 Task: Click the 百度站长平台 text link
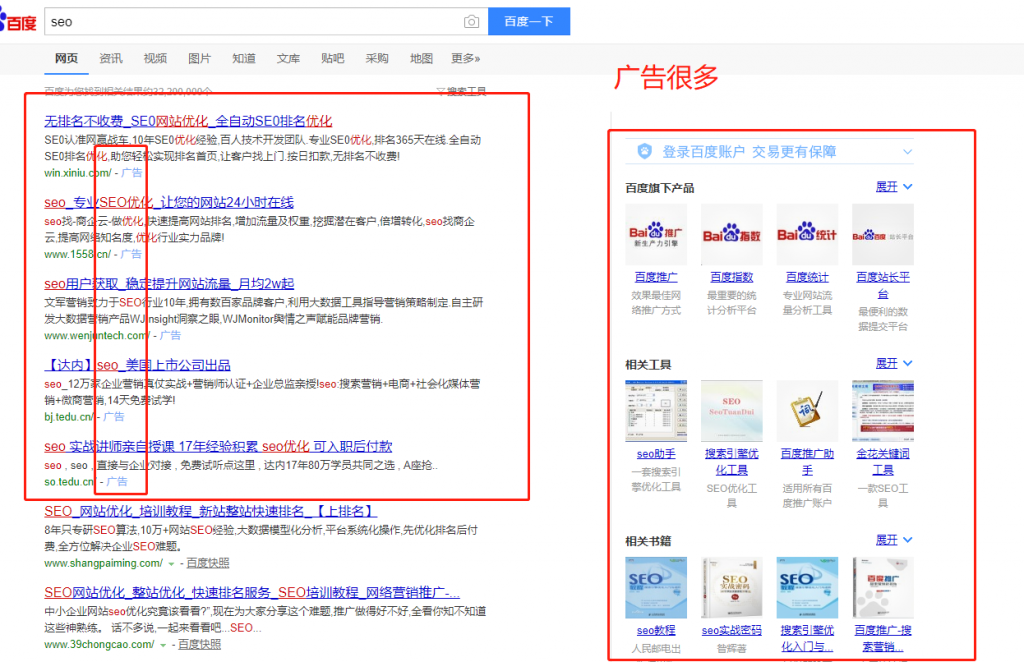pyautogui.click(x=883, y=286)
